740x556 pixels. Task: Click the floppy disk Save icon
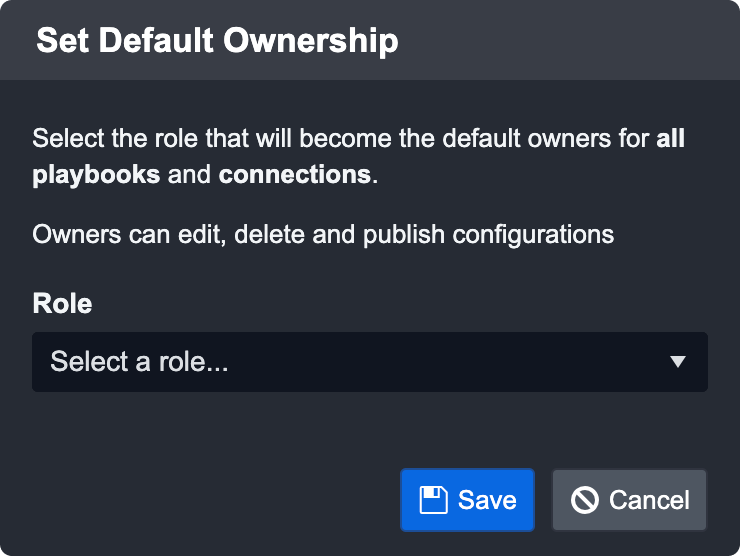(x=433, y=500)
